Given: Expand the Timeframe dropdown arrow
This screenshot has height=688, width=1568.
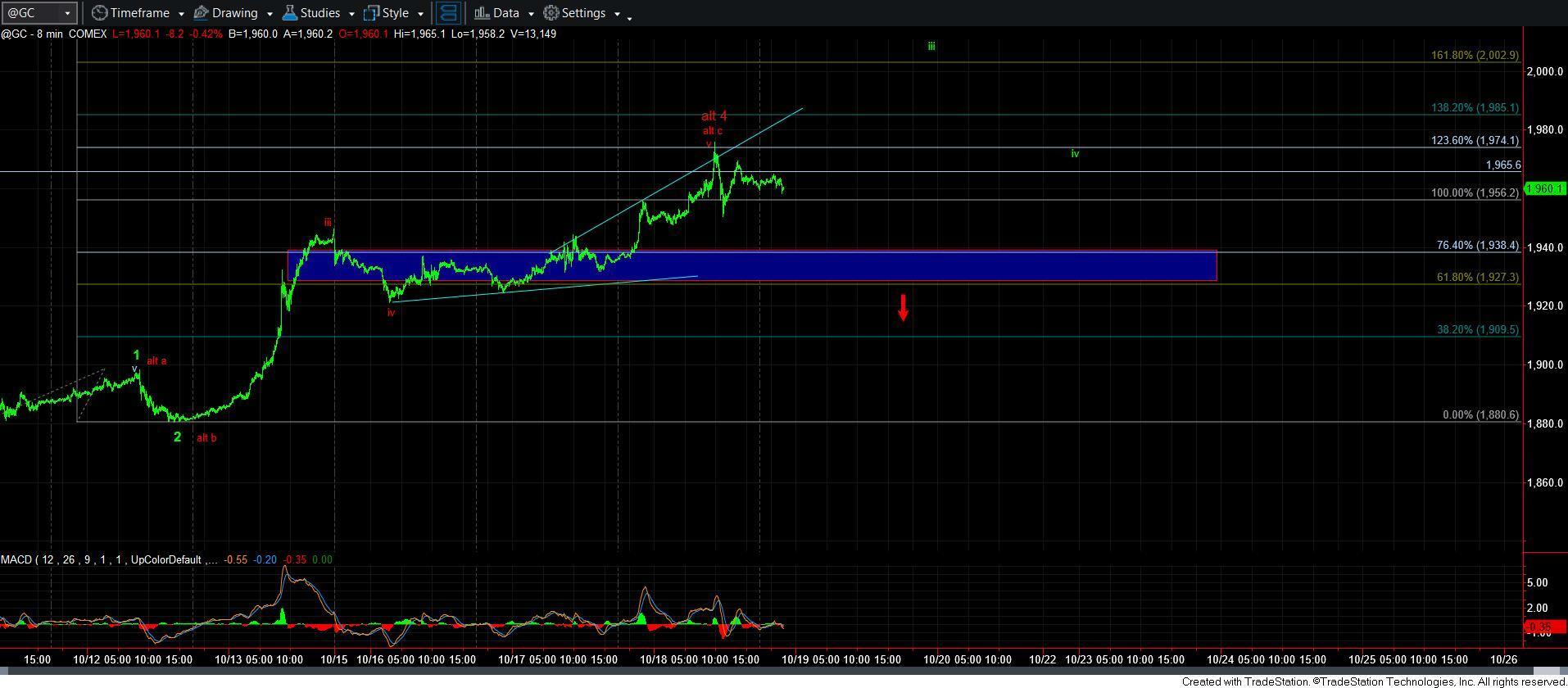Looking at the screenshot, I should tap(180, 14).
